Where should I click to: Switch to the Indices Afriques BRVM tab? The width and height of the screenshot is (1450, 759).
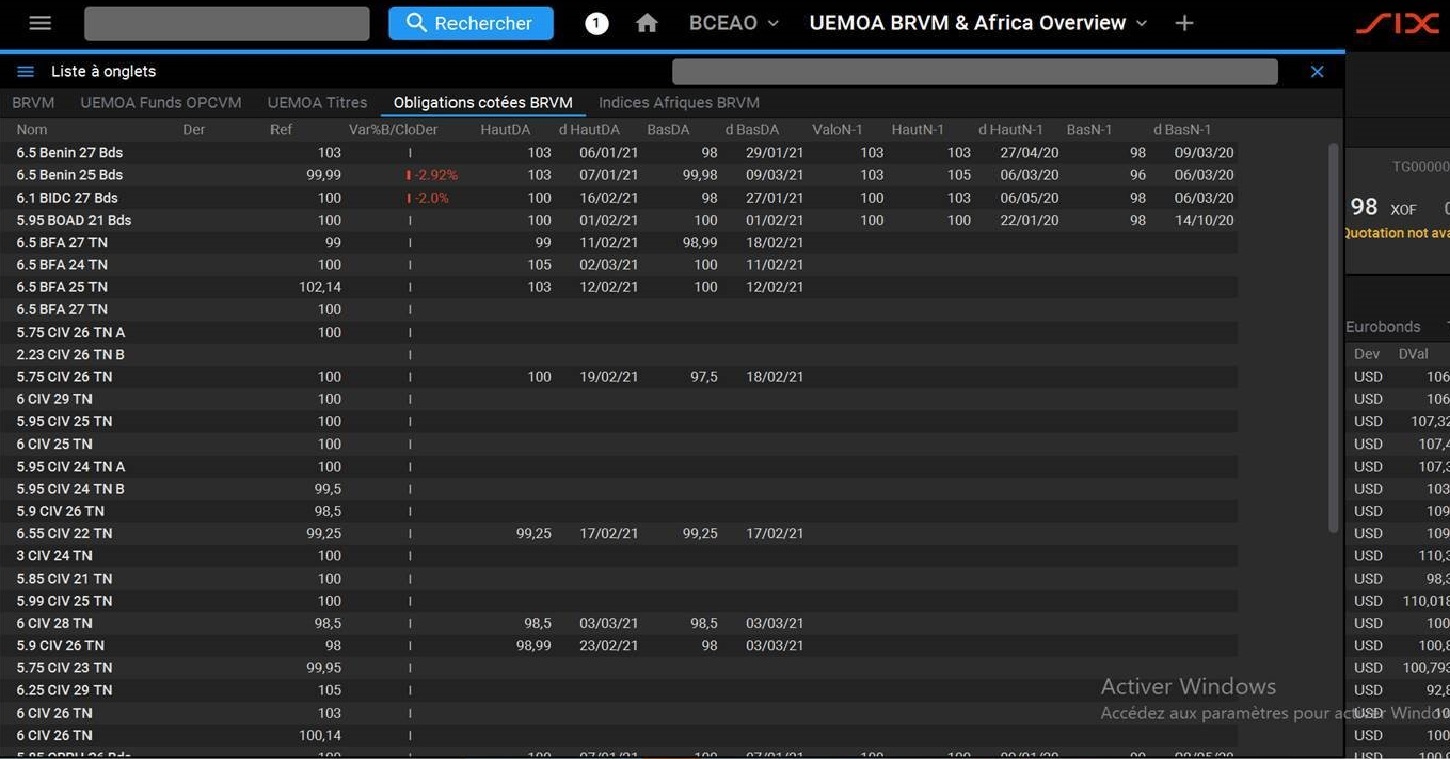[x=679, y=102]
